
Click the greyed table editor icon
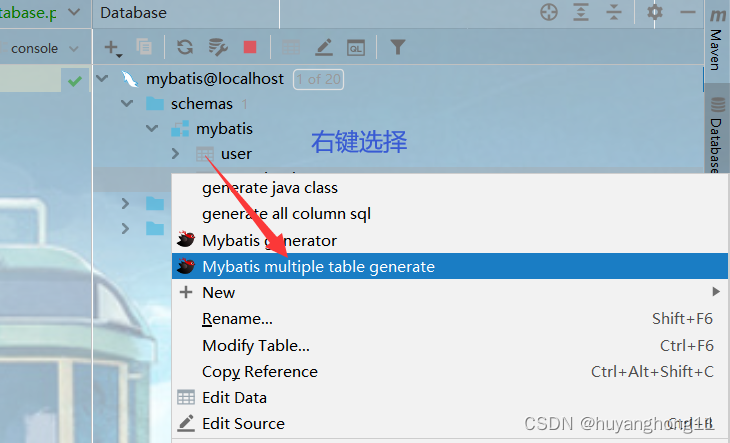291,47
